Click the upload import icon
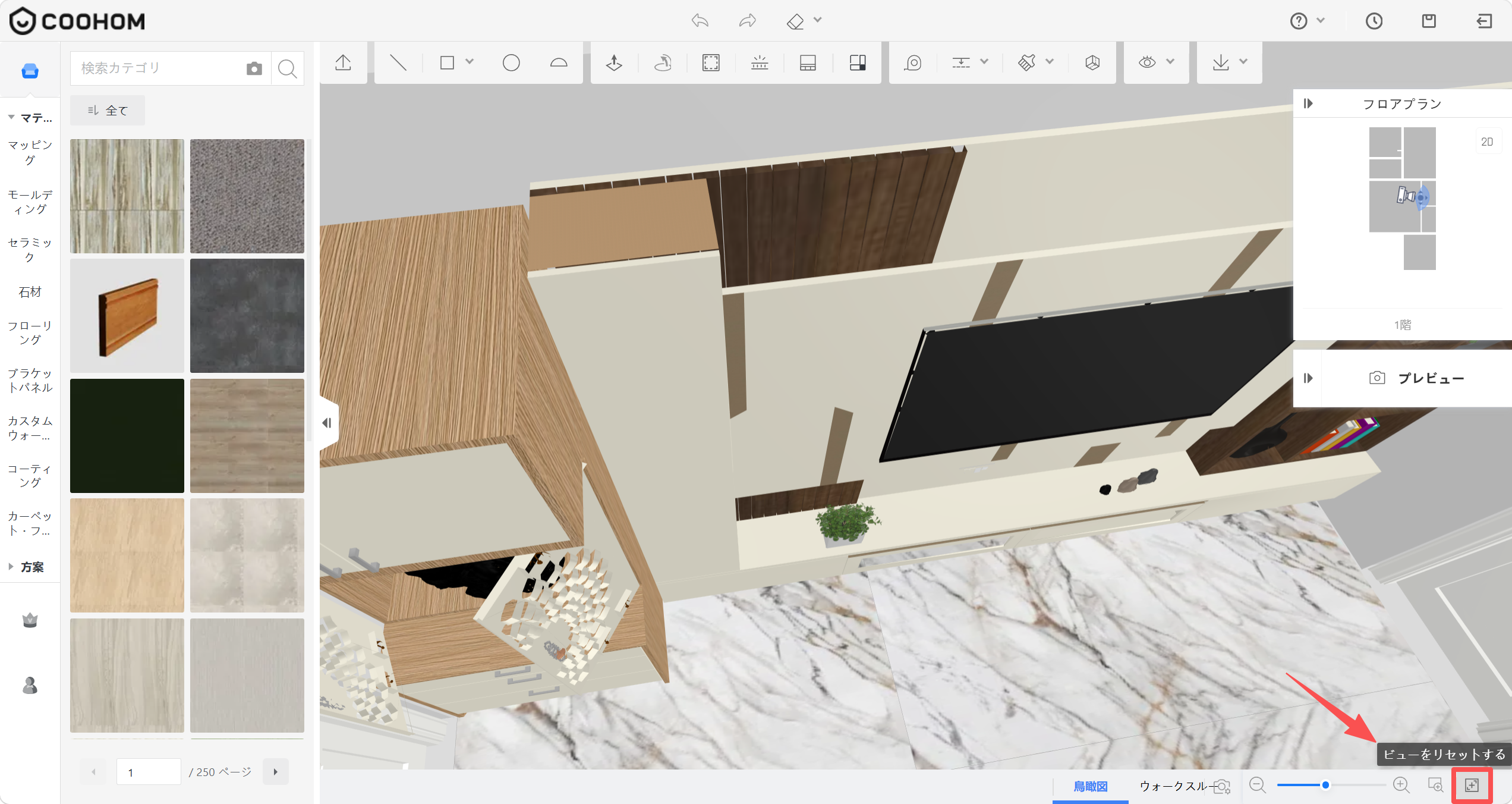 pos(343,62)
